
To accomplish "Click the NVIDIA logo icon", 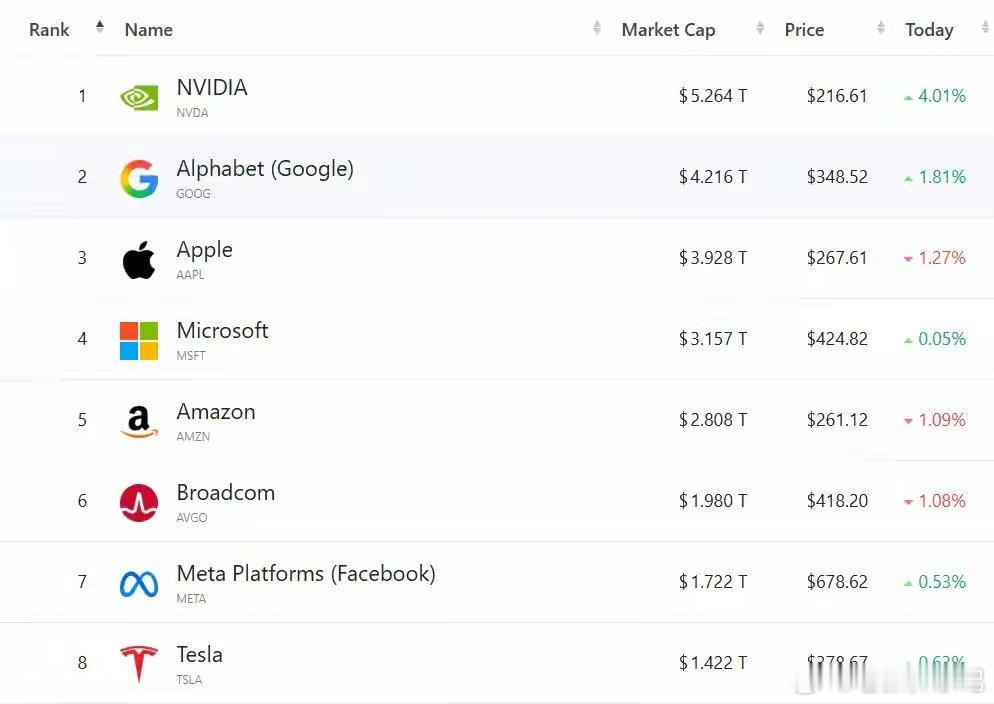I will (x=138, y=97).
